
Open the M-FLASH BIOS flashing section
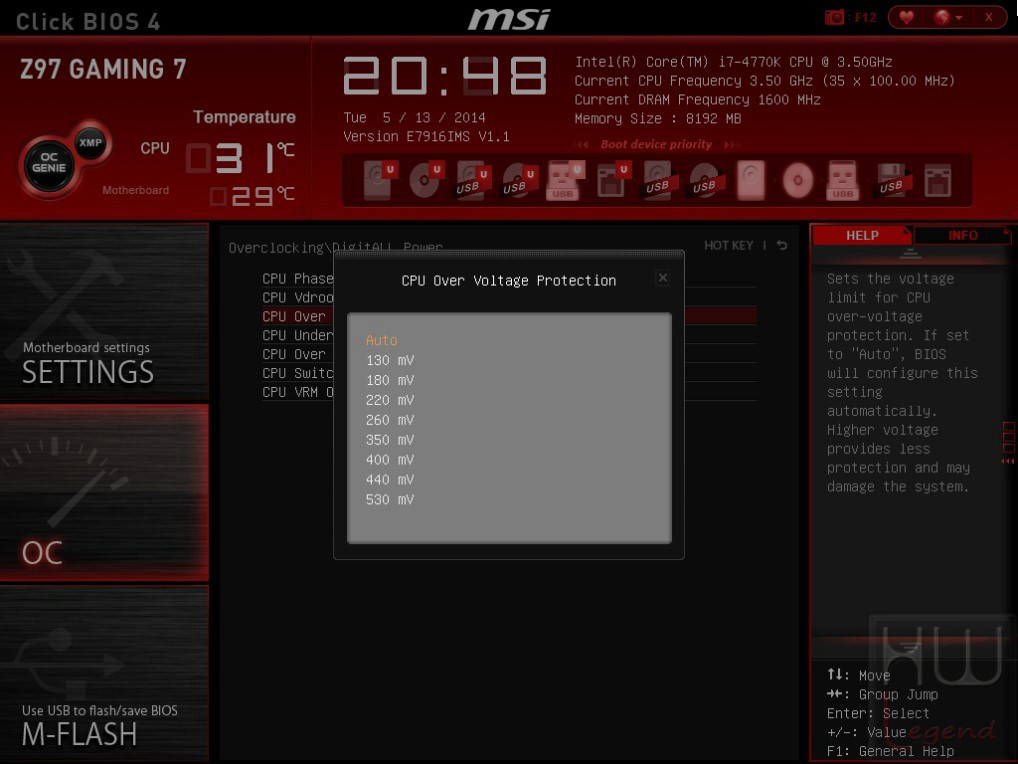pyautogui.click(x=104, y=673)
